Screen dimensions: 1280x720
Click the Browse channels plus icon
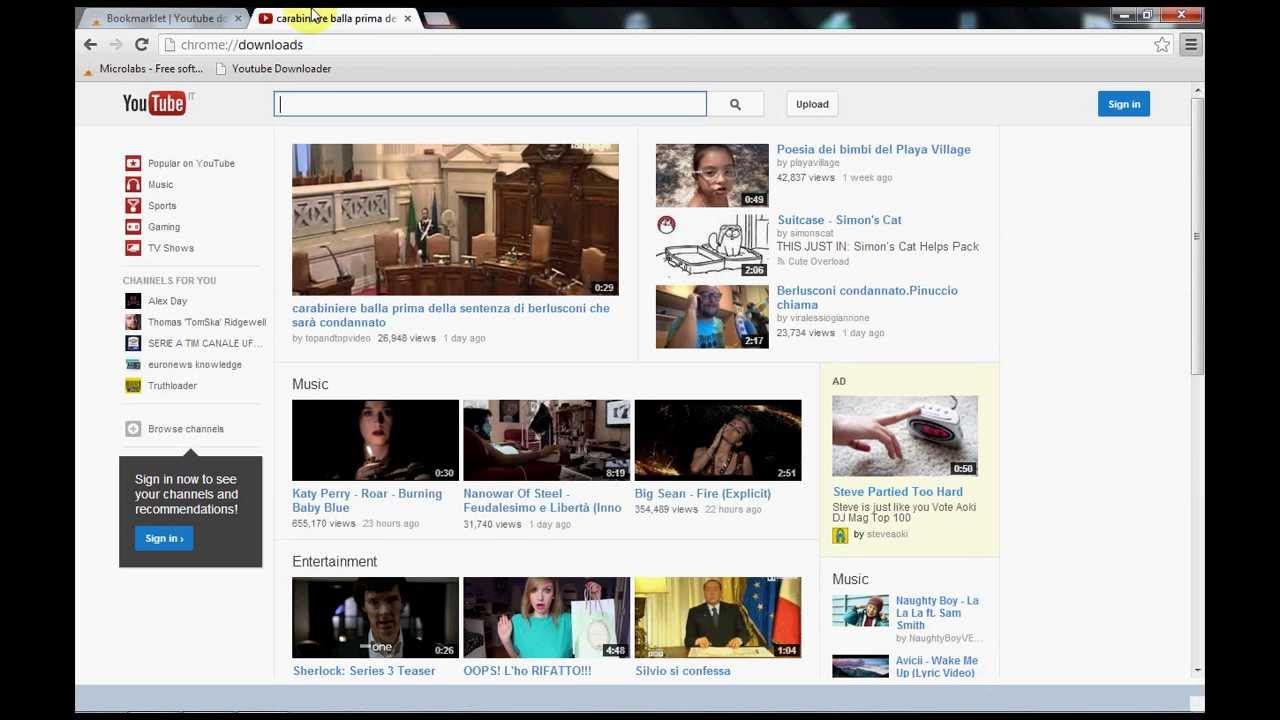point(133,429)
